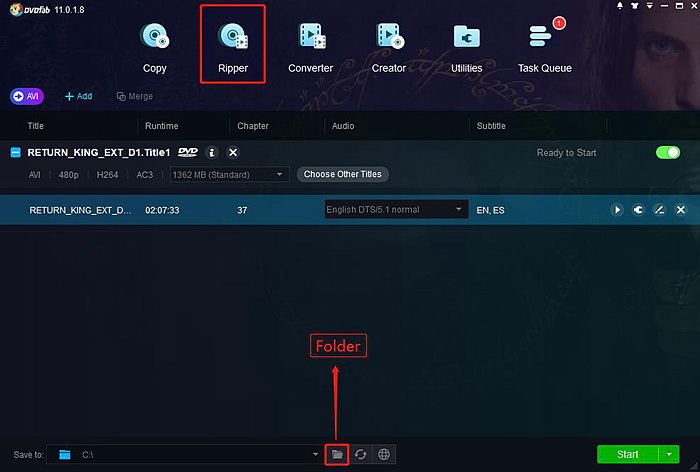700x472 pixels.
Task: Start the ripping task
Action: click(627, 455)
